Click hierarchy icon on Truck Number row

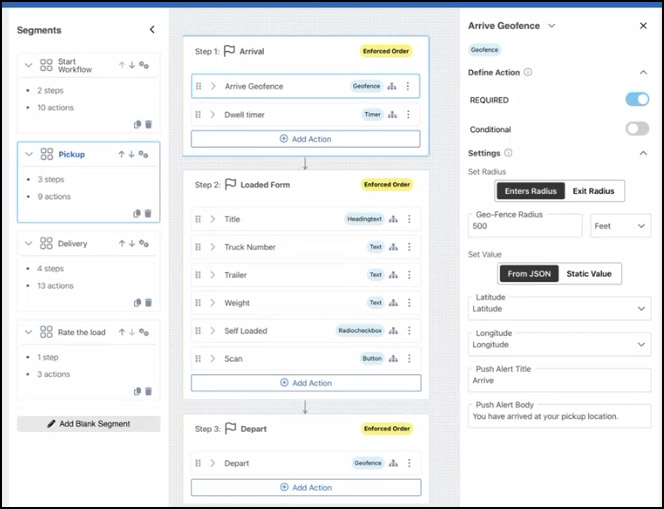393,247
